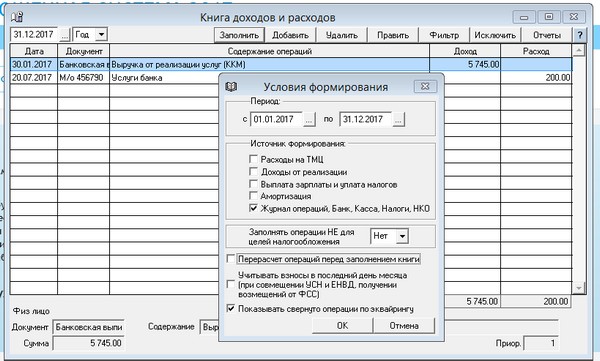
Task: Click the Заполнить toolbar button
Action: 239,35
